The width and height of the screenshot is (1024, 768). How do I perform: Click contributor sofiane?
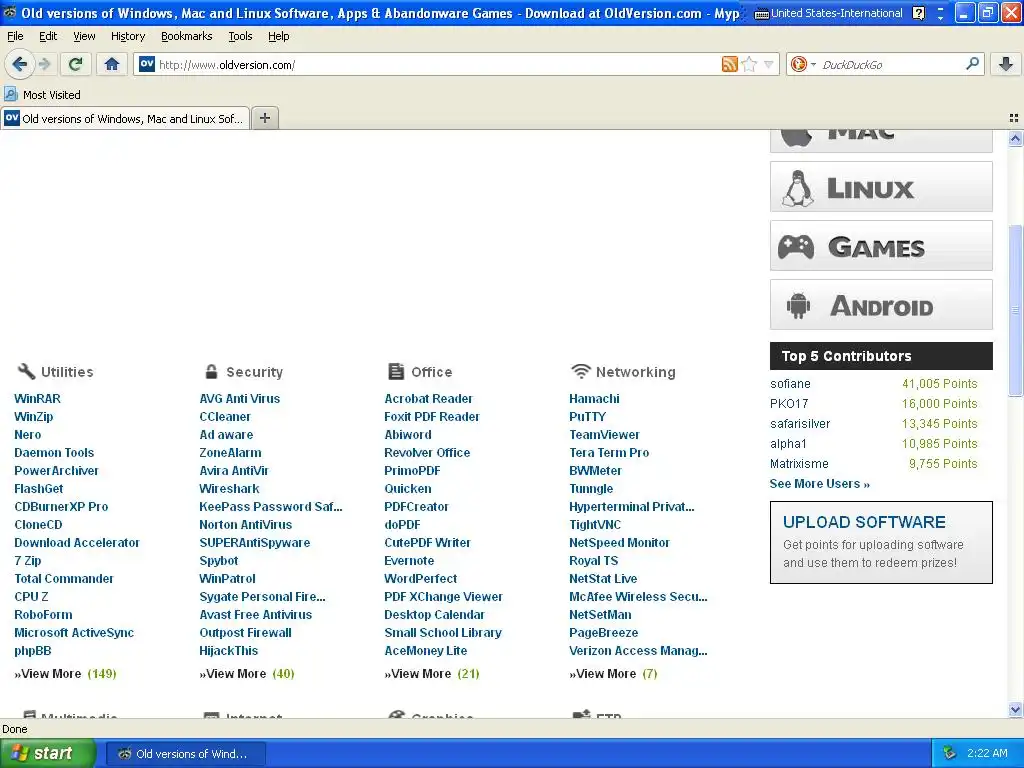tap(790, 383)
